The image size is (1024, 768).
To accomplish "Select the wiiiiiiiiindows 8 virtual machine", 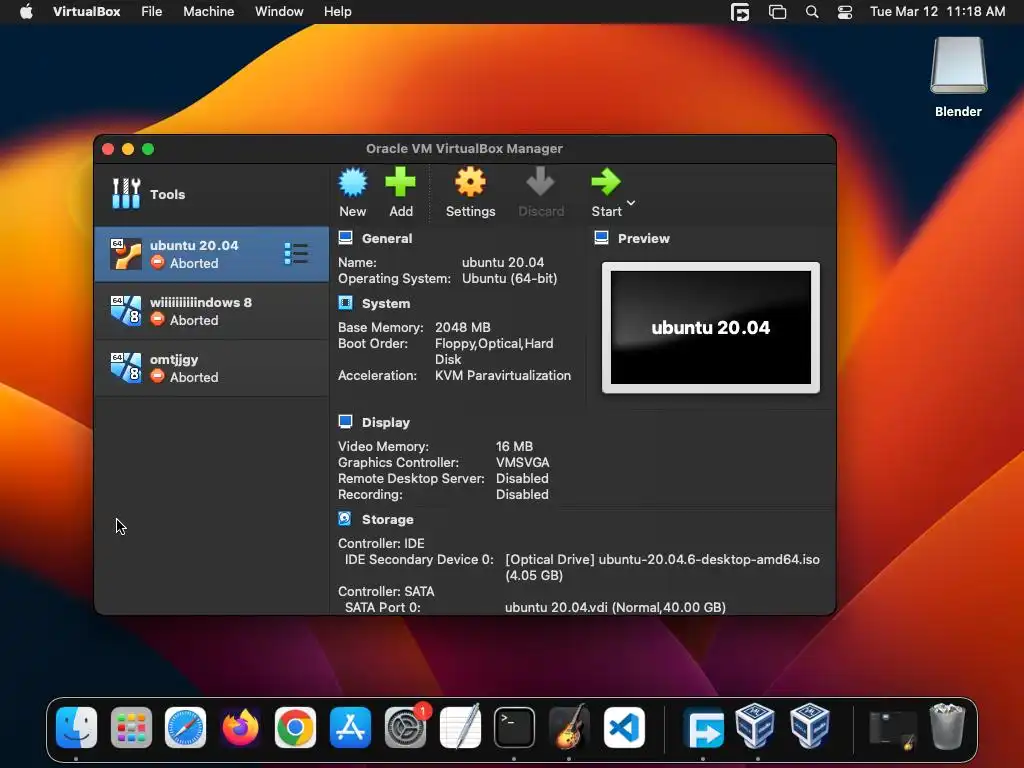I will point(212,311).
